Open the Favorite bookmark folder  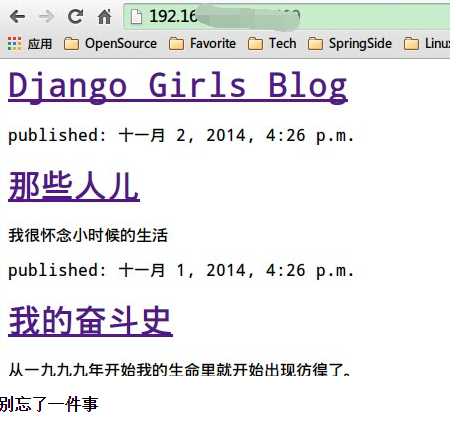(x=202, y=43)
